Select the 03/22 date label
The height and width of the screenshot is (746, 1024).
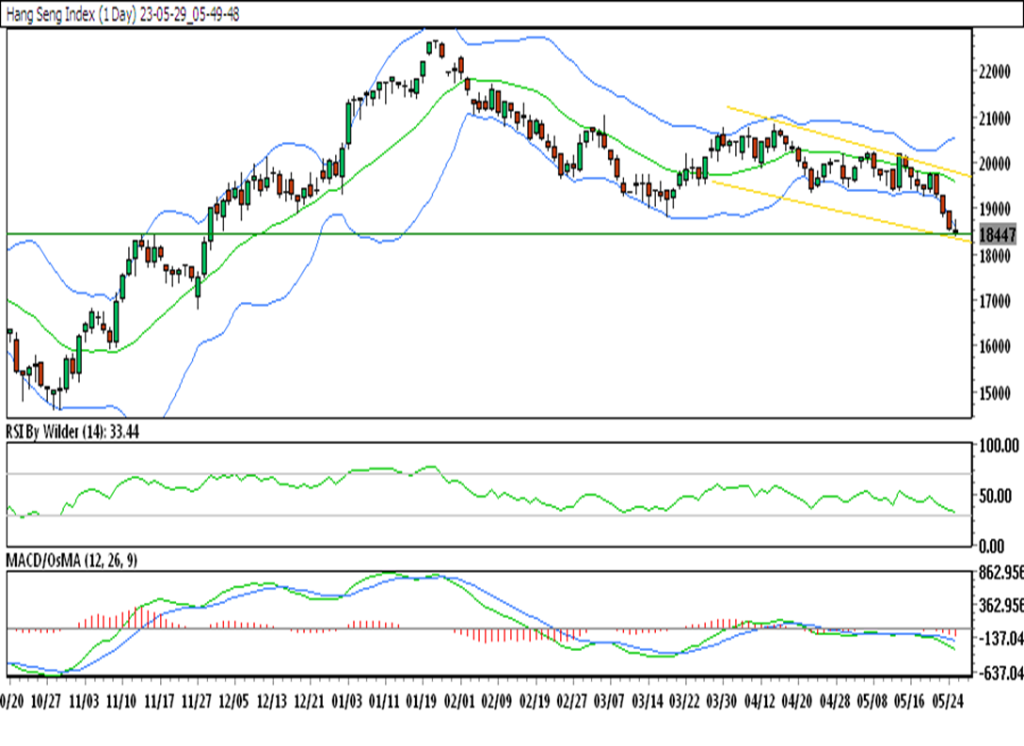[684, 702]
